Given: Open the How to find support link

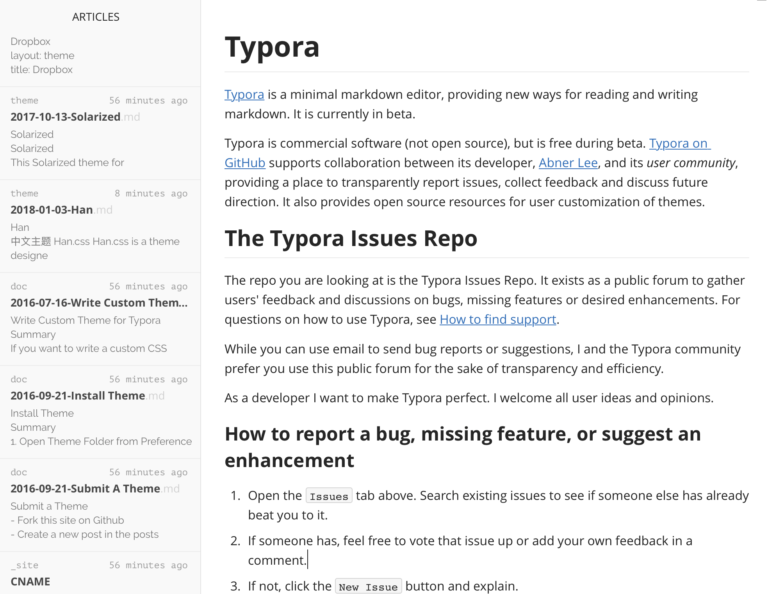Looking at the screenshot, I should (x=497, y=320).
